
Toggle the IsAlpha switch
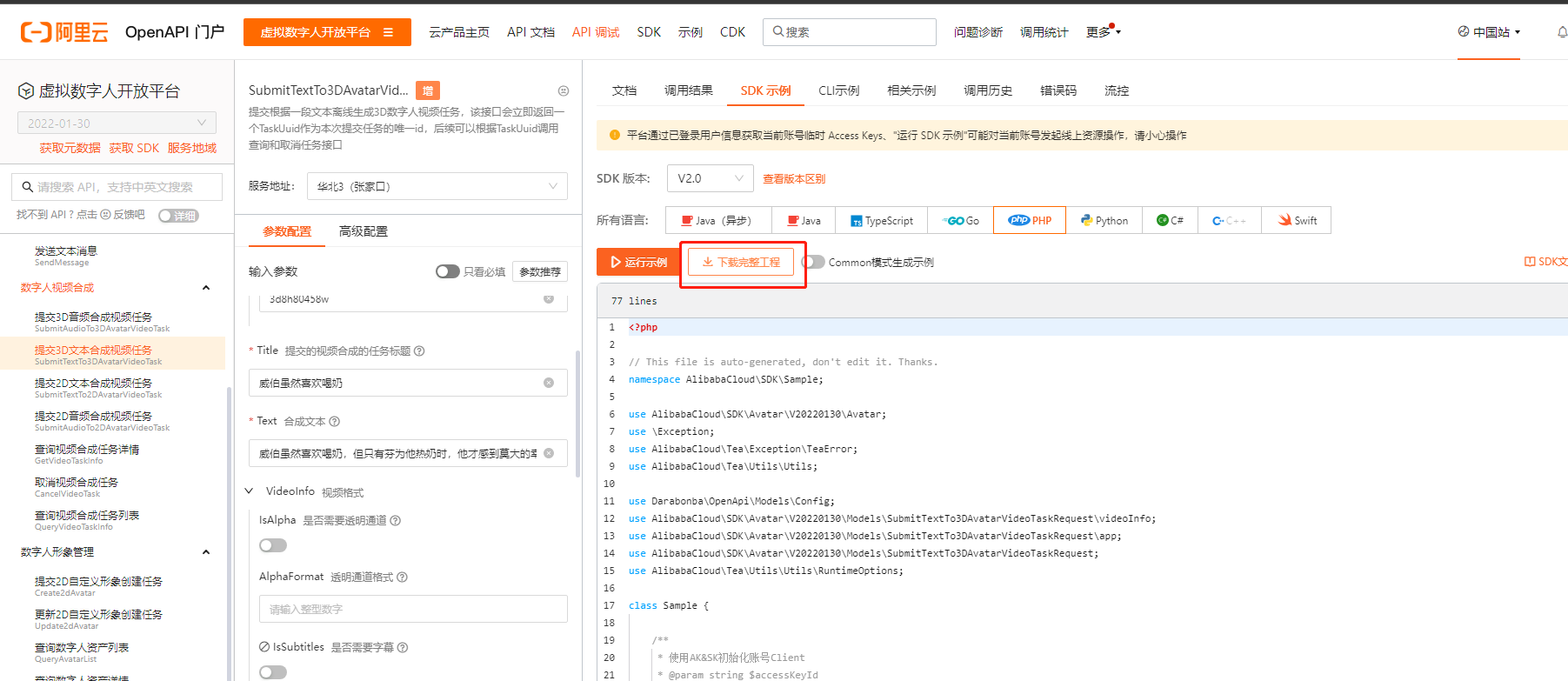273,545
